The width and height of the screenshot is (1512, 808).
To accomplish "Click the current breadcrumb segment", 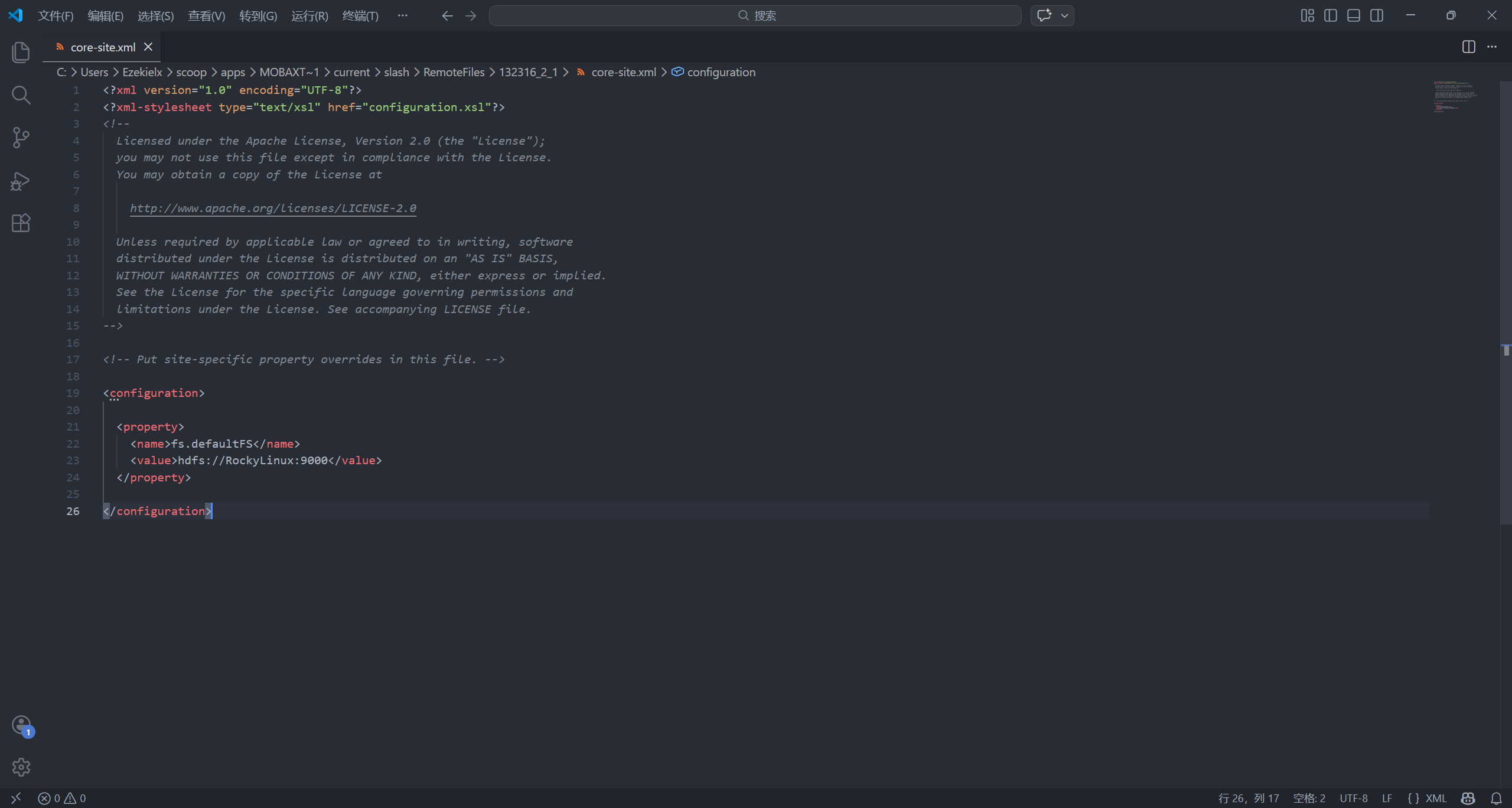I will 351,72.
